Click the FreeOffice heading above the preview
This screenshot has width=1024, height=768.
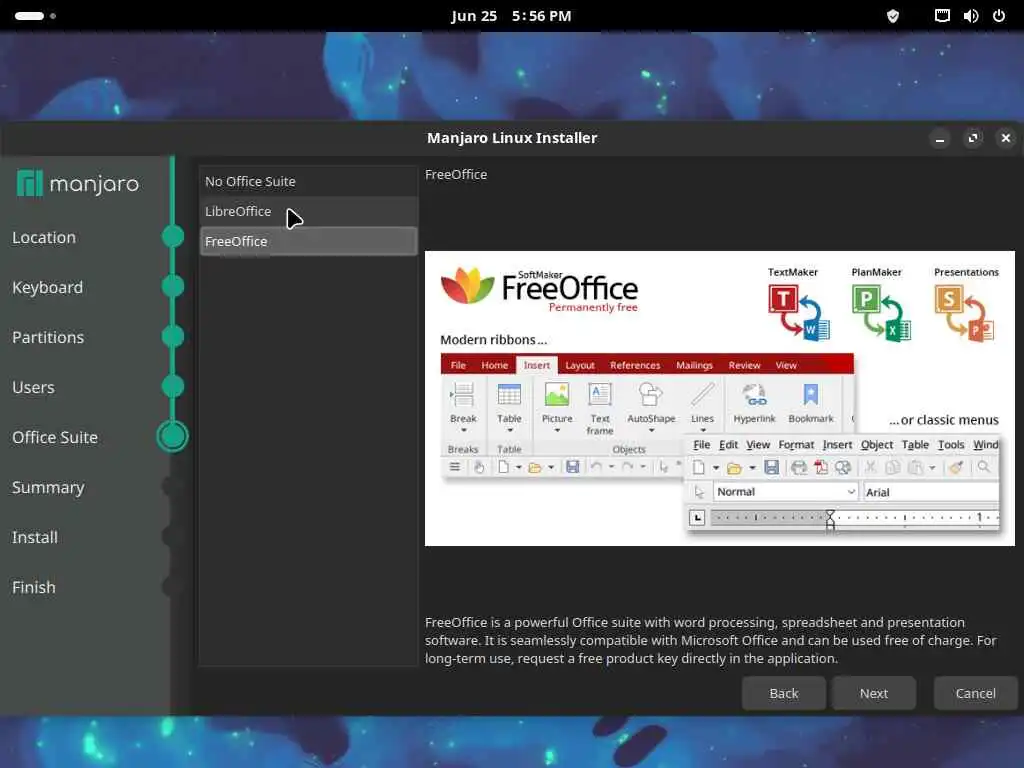(456, 174)
